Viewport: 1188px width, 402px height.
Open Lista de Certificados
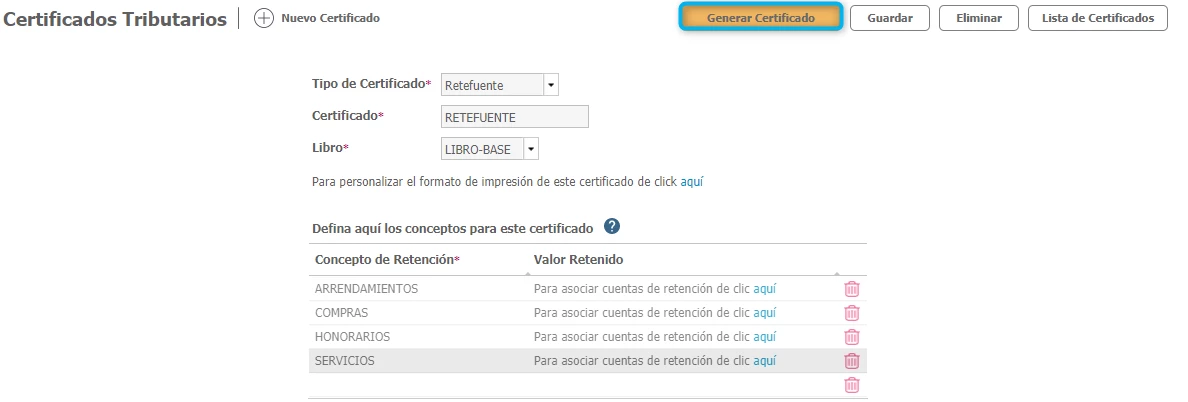1097,18
